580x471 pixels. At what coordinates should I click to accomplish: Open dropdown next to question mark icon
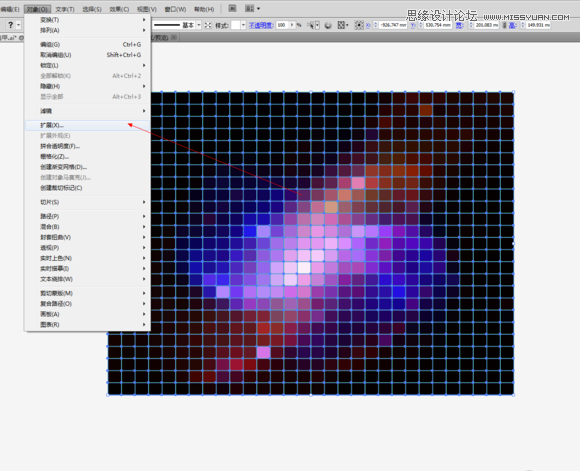tap(18, 25)
